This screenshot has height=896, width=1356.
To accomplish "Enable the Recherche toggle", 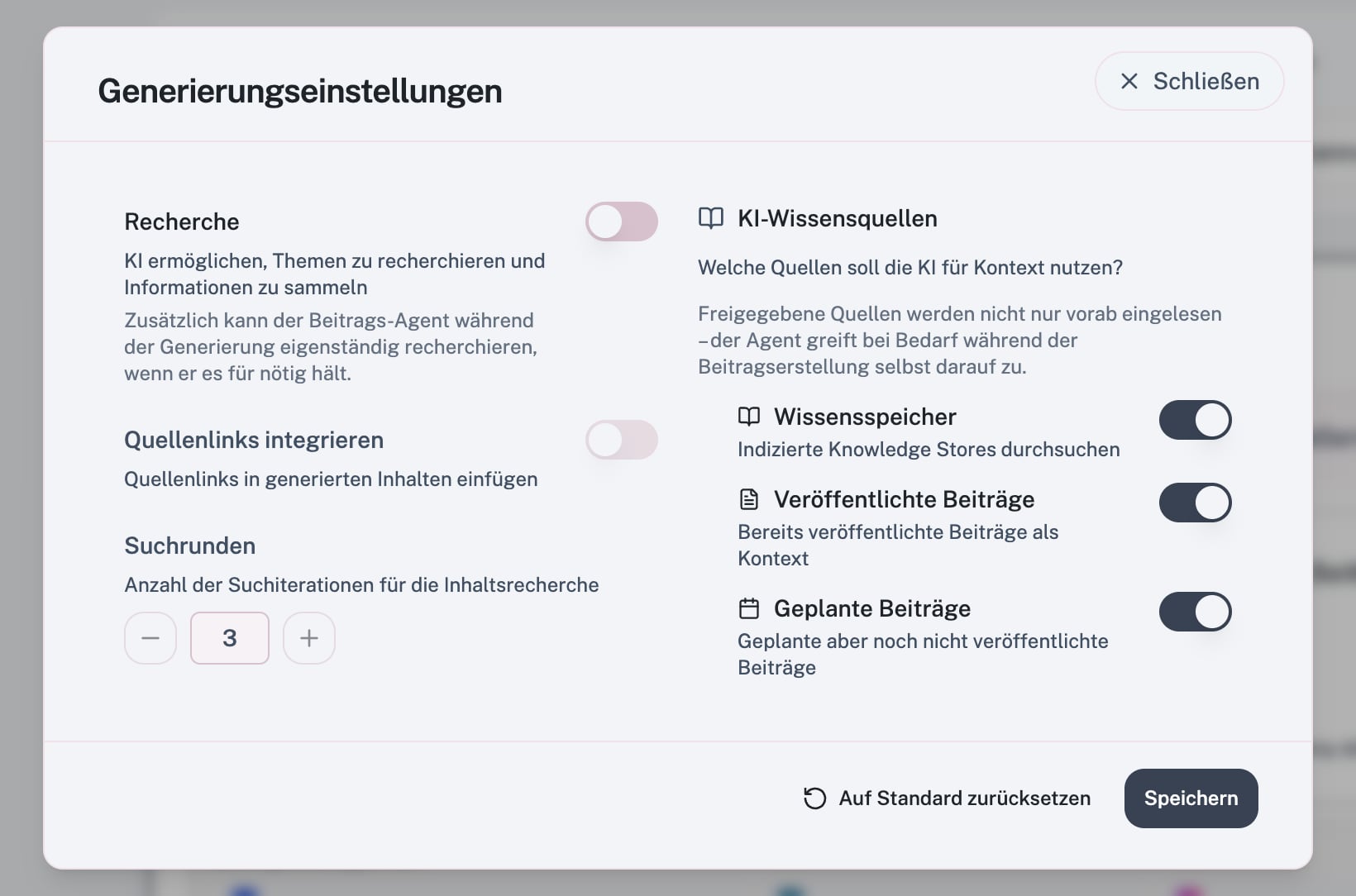I will 622,222.
